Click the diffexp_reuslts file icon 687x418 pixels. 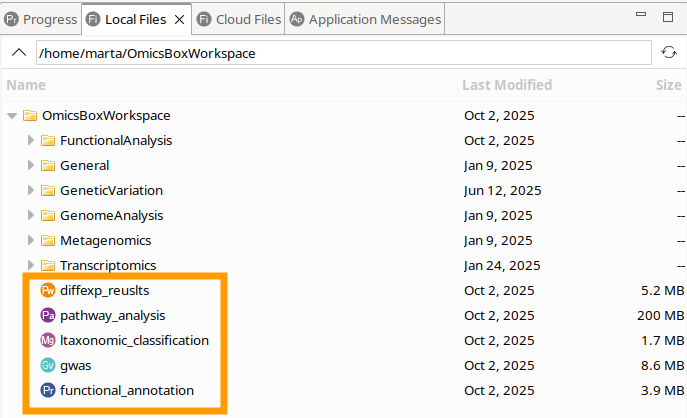click(48, 291)
